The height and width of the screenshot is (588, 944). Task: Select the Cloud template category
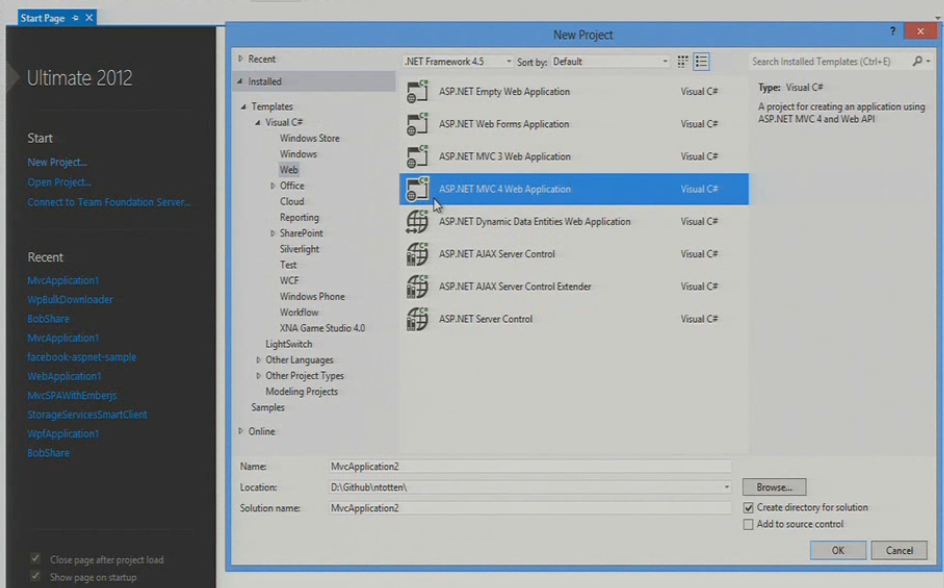291,202
